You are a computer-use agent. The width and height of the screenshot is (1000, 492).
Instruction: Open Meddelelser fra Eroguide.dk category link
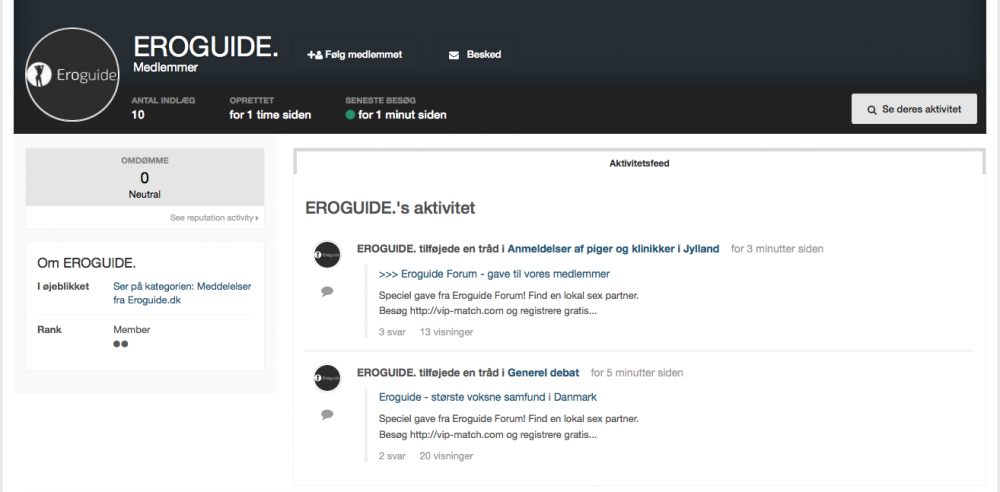[x=182, y=293]
